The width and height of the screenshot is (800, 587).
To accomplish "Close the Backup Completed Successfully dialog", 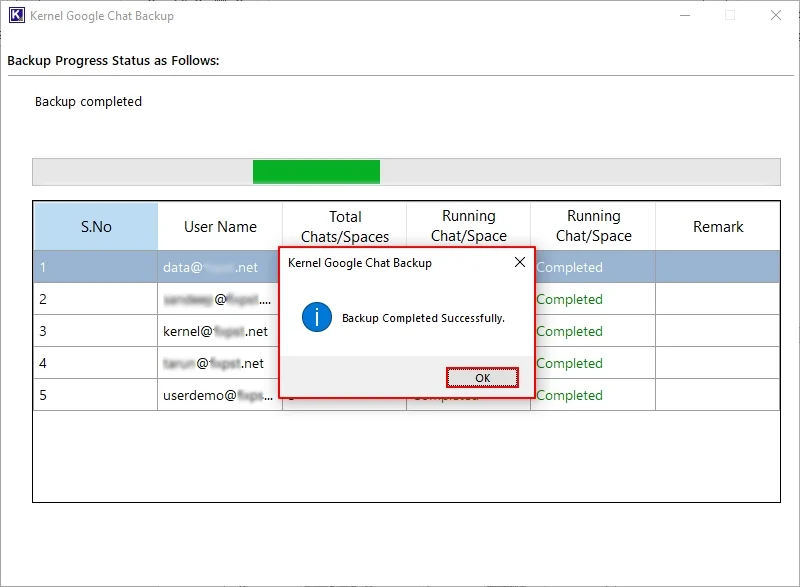I will point(483,377).
